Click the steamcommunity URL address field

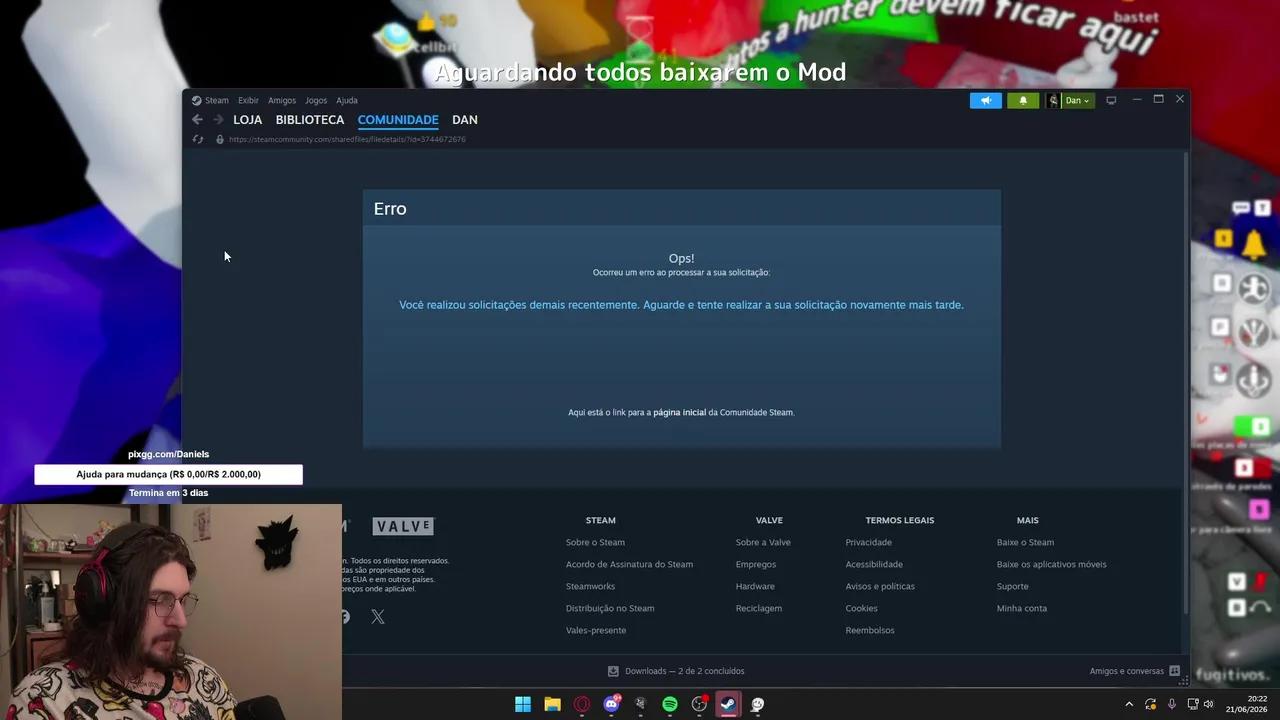347,139
